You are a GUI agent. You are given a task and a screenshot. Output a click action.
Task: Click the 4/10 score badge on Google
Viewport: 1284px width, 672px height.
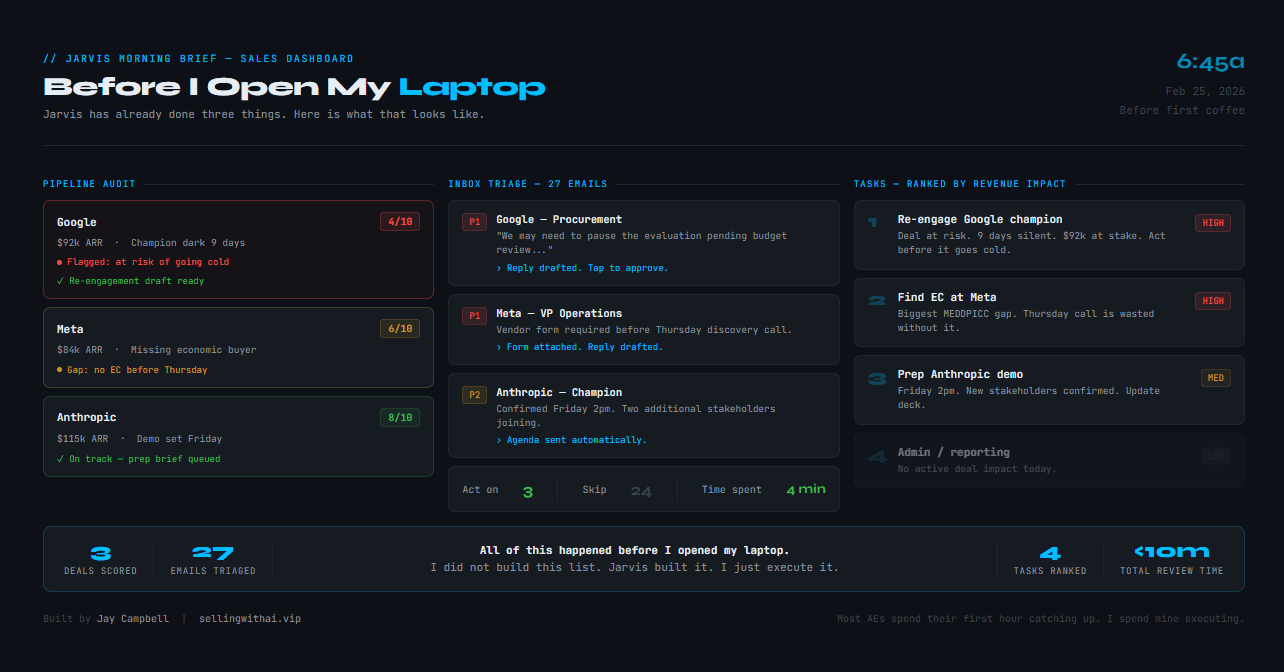pos(400,222)
